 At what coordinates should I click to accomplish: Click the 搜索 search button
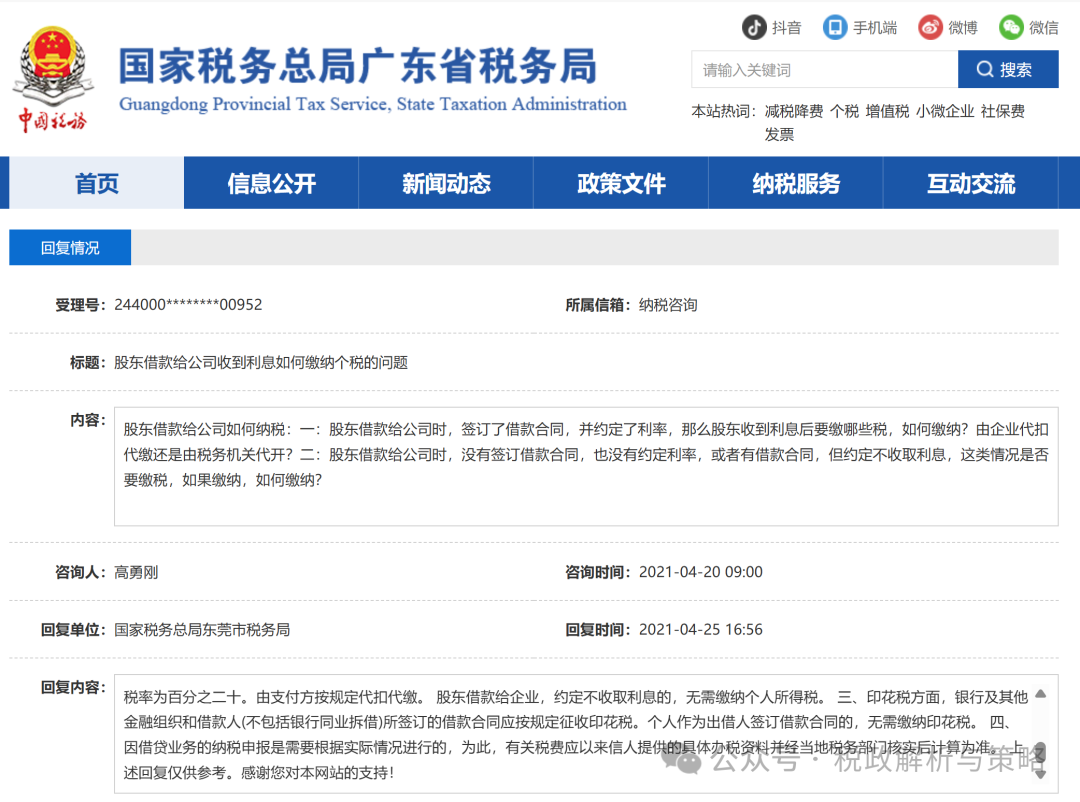click(1007, 70)
